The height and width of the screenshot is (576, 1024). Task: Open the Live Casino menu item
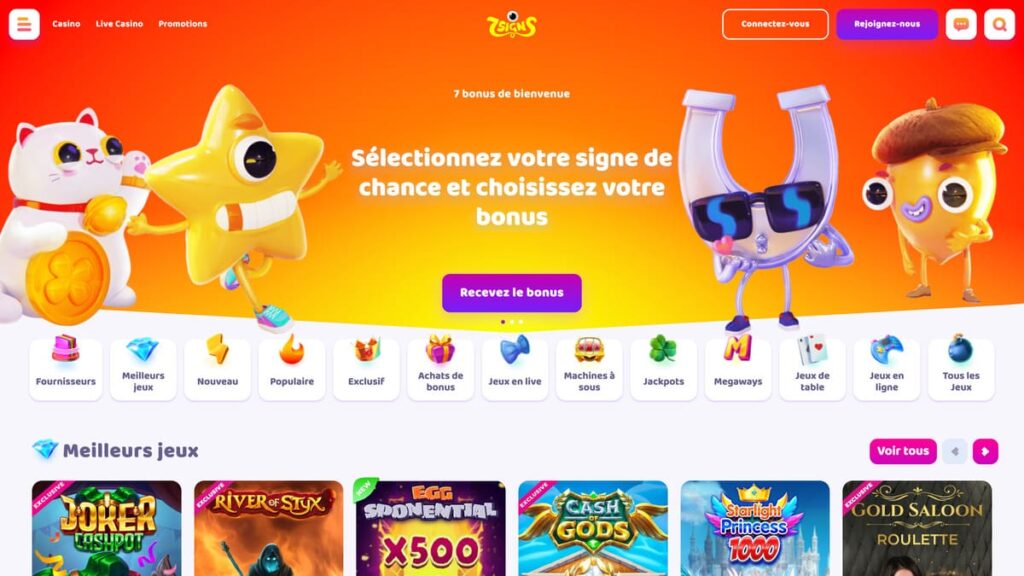pyautogui.click(x=120, y=24)
